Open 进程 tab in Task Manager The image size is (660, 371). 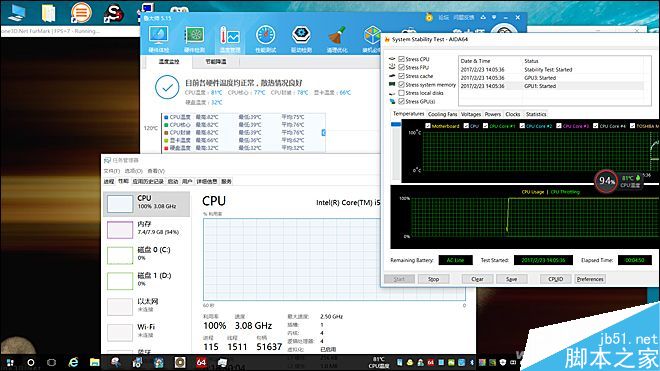109,181
